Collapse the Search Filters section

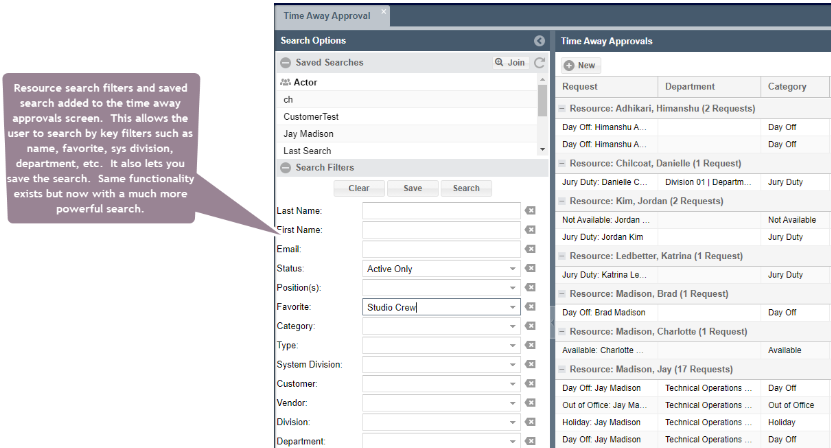tap(285, 168)
